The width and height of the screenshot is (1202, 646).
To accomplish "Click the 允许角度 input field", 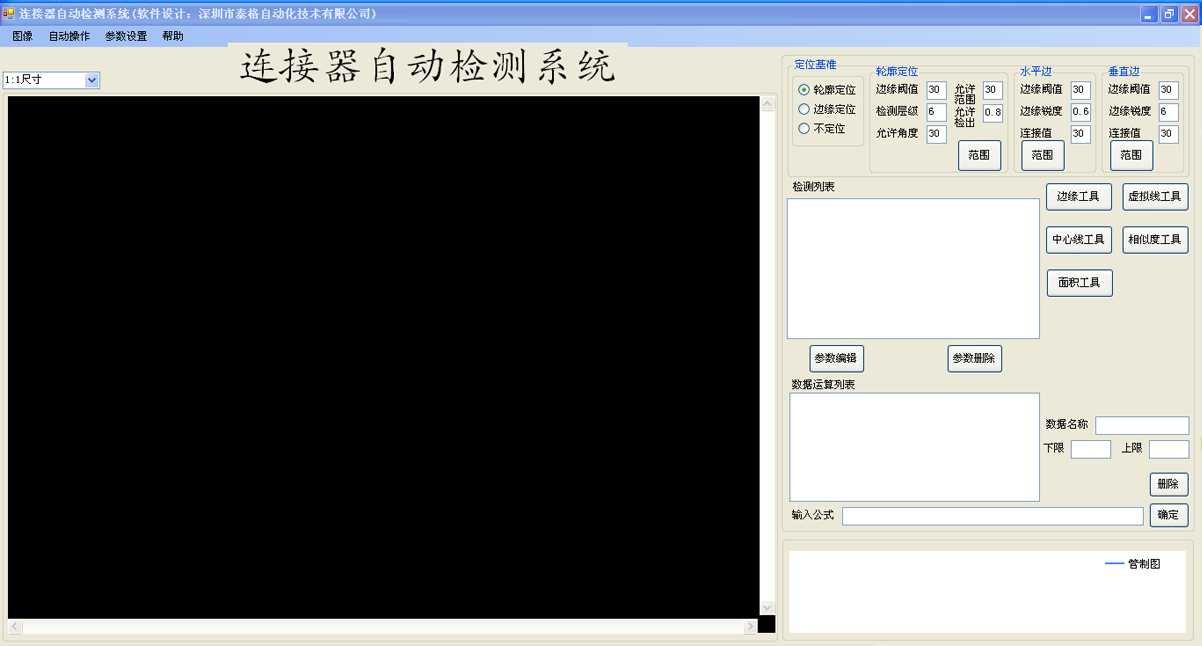I will click(x=936, y=134).
